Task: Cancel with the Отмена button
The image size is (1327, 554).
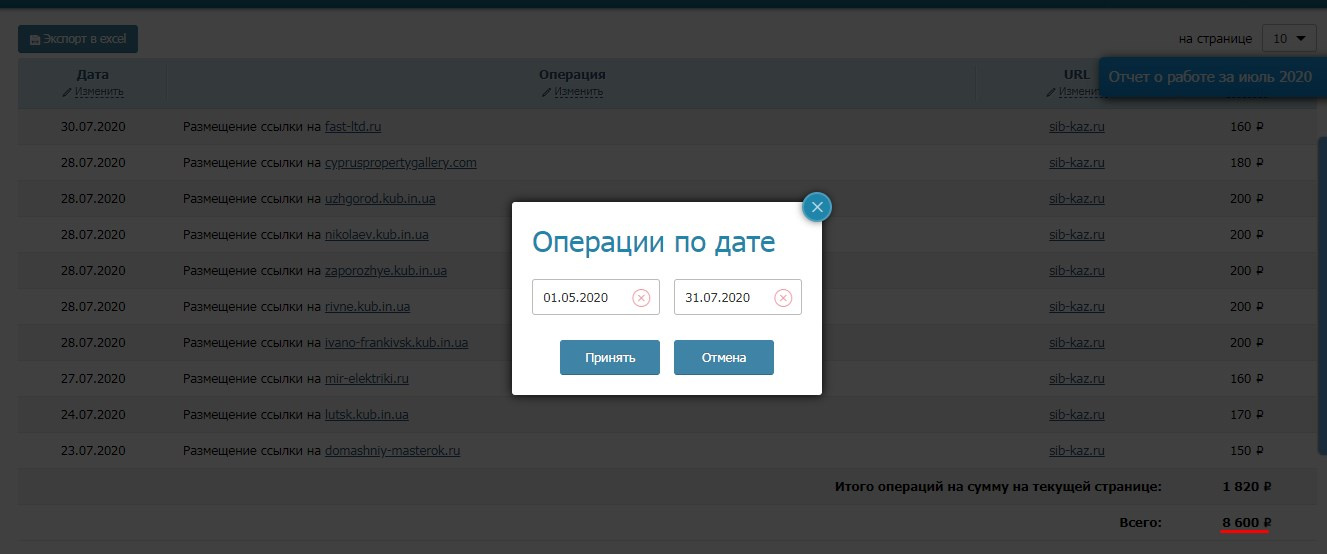Action: tap(724, 358)
